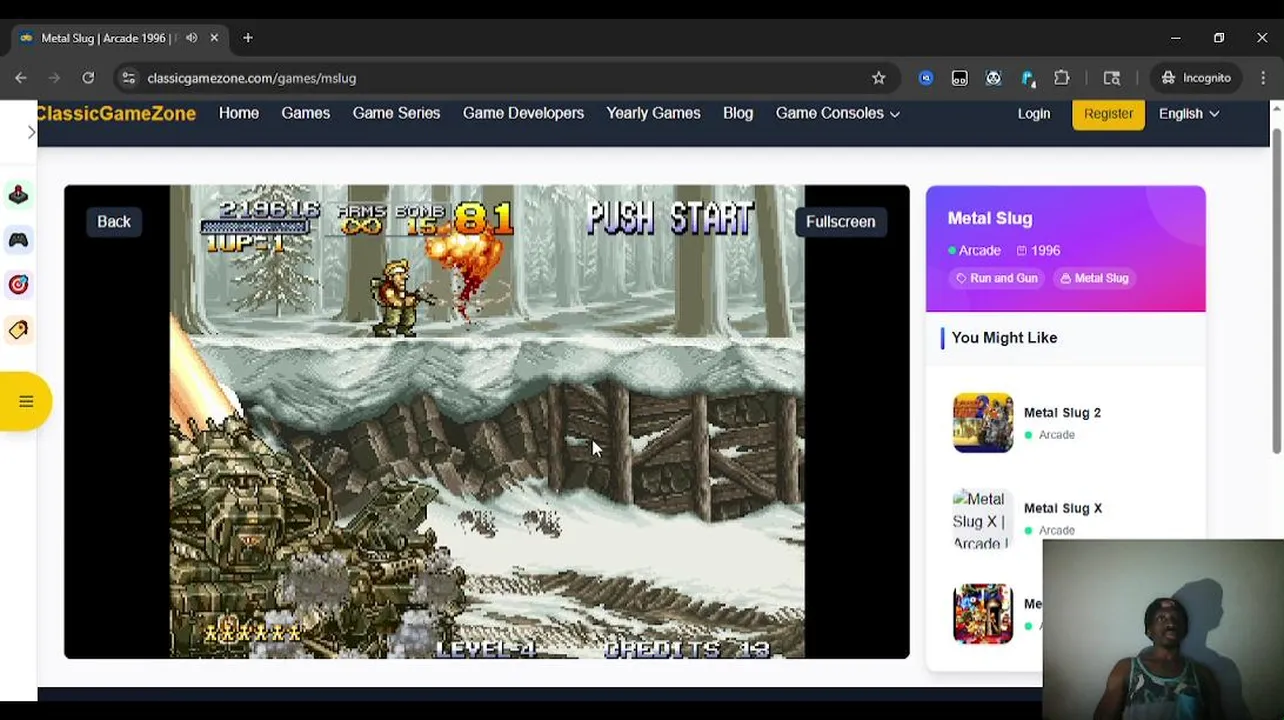Click the Incognito indicator
Screen dimensions: 1284x720
coord(1196,78)
